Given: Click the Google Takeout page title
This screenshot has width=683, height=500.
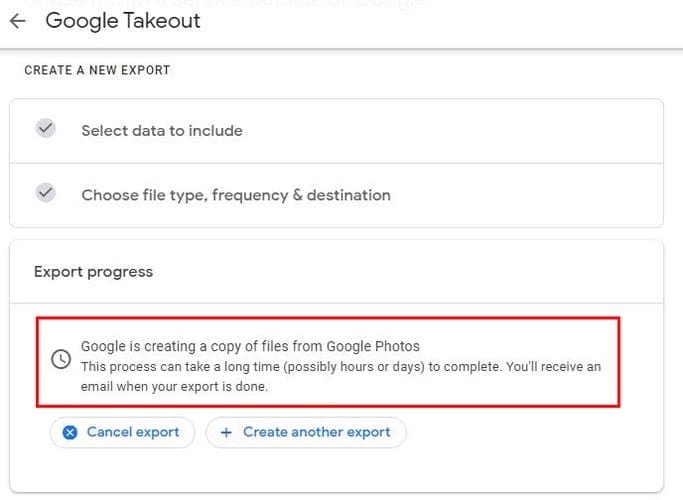Looking at the screenshot, I should pos(123,20).
